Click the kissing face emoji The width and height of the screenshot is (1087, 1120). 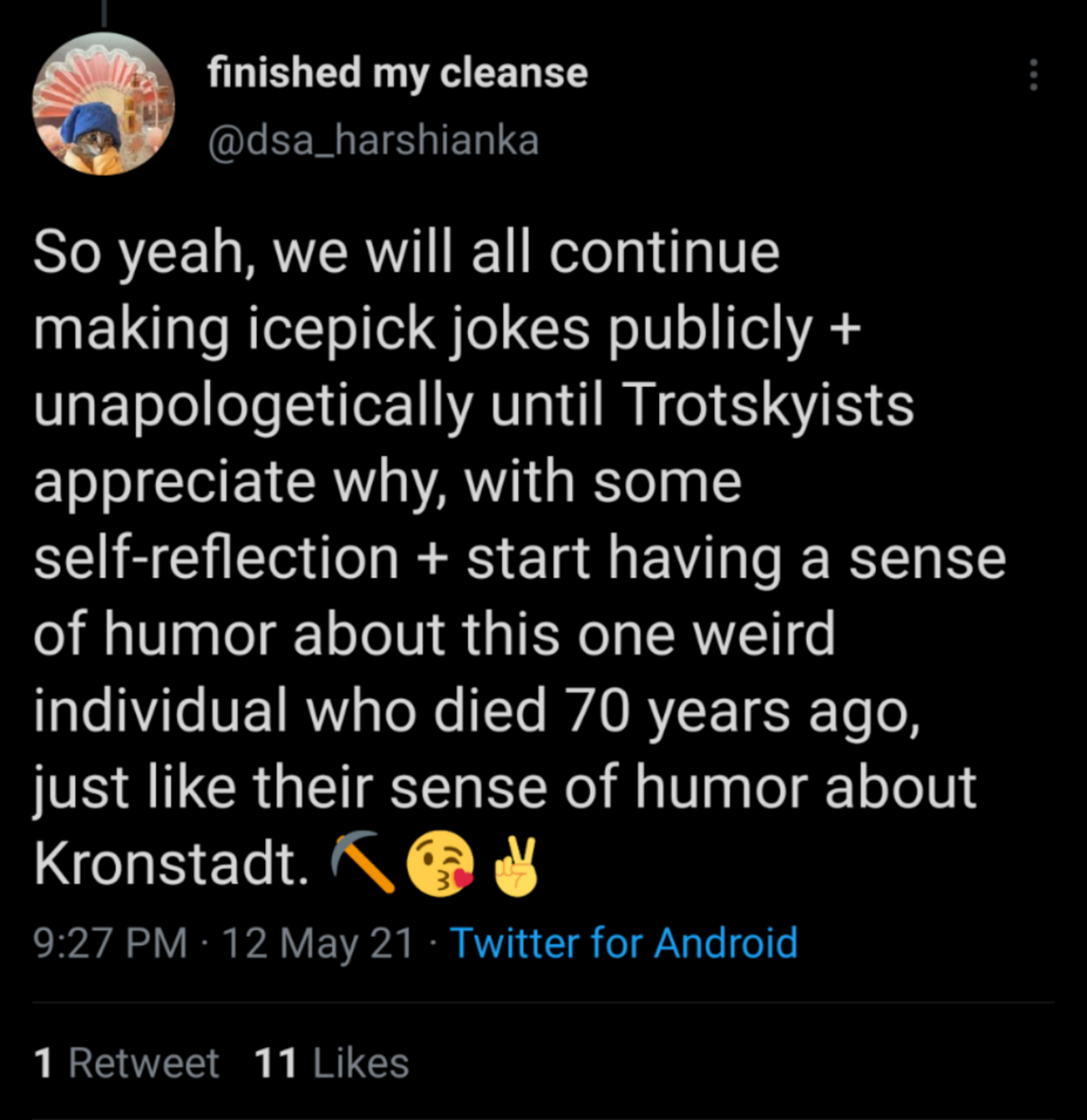coord(440,865)
